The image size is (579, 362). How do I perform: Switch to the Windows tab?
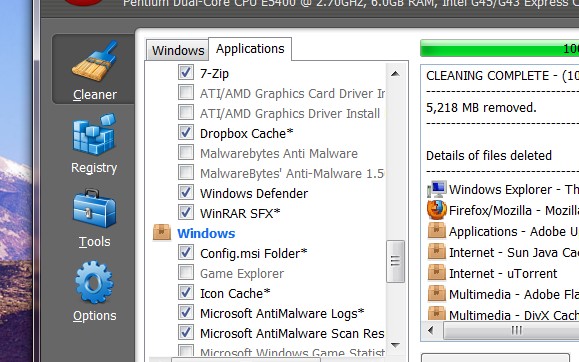178,50
